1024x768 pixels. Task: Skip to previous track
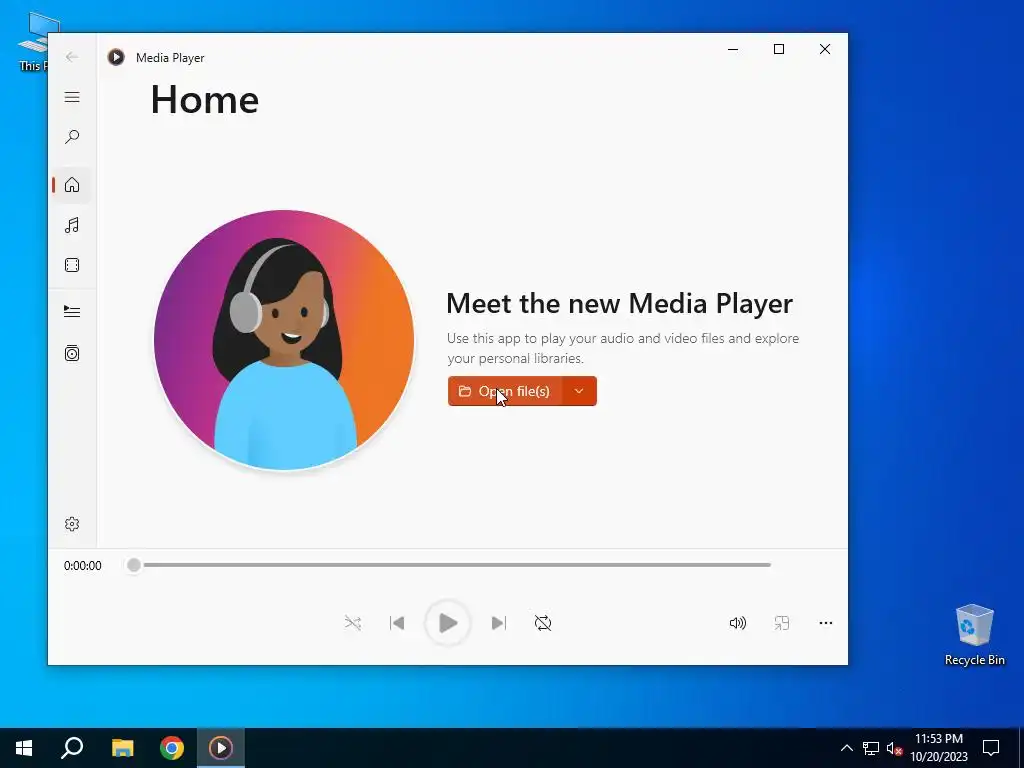397,623
